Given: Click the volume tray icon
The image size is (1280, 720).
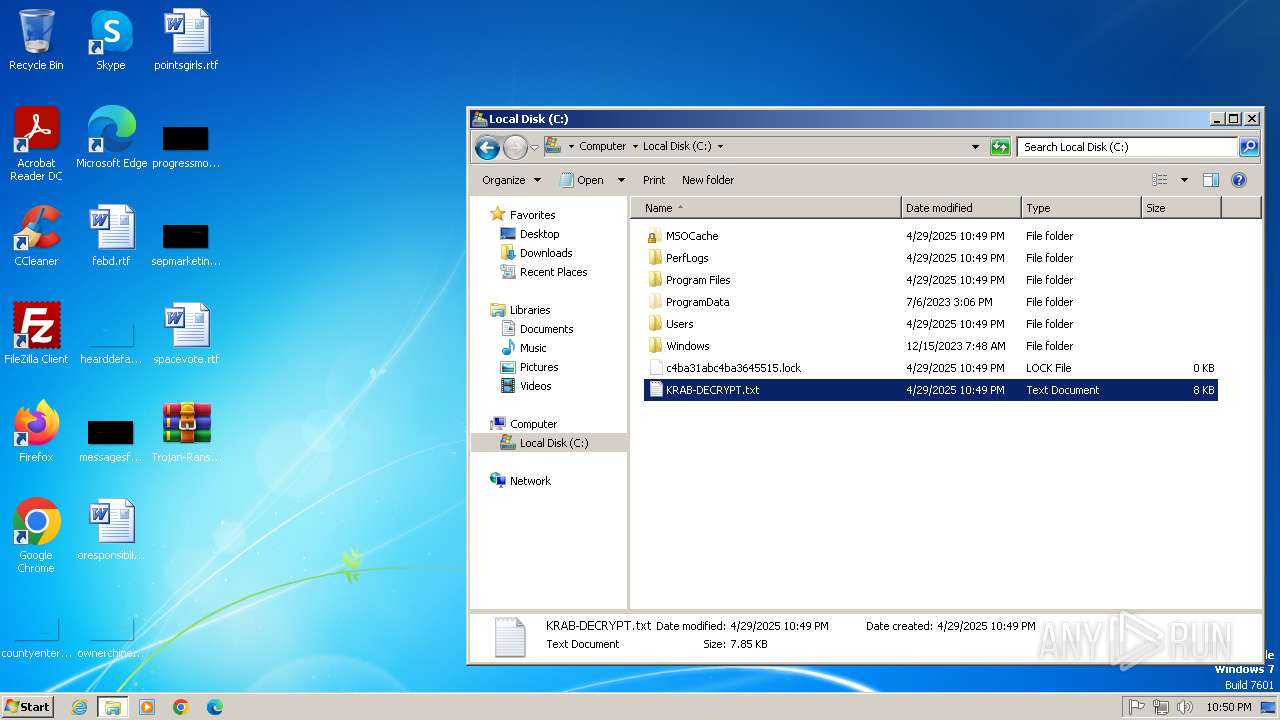Looking at the screenshot, I should (1185, 707).
